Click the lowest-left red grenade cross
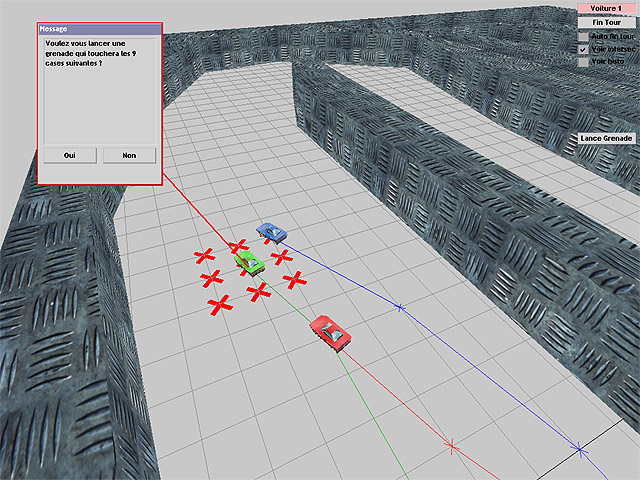This screenshot has height=480, width=640. point(220,303)
